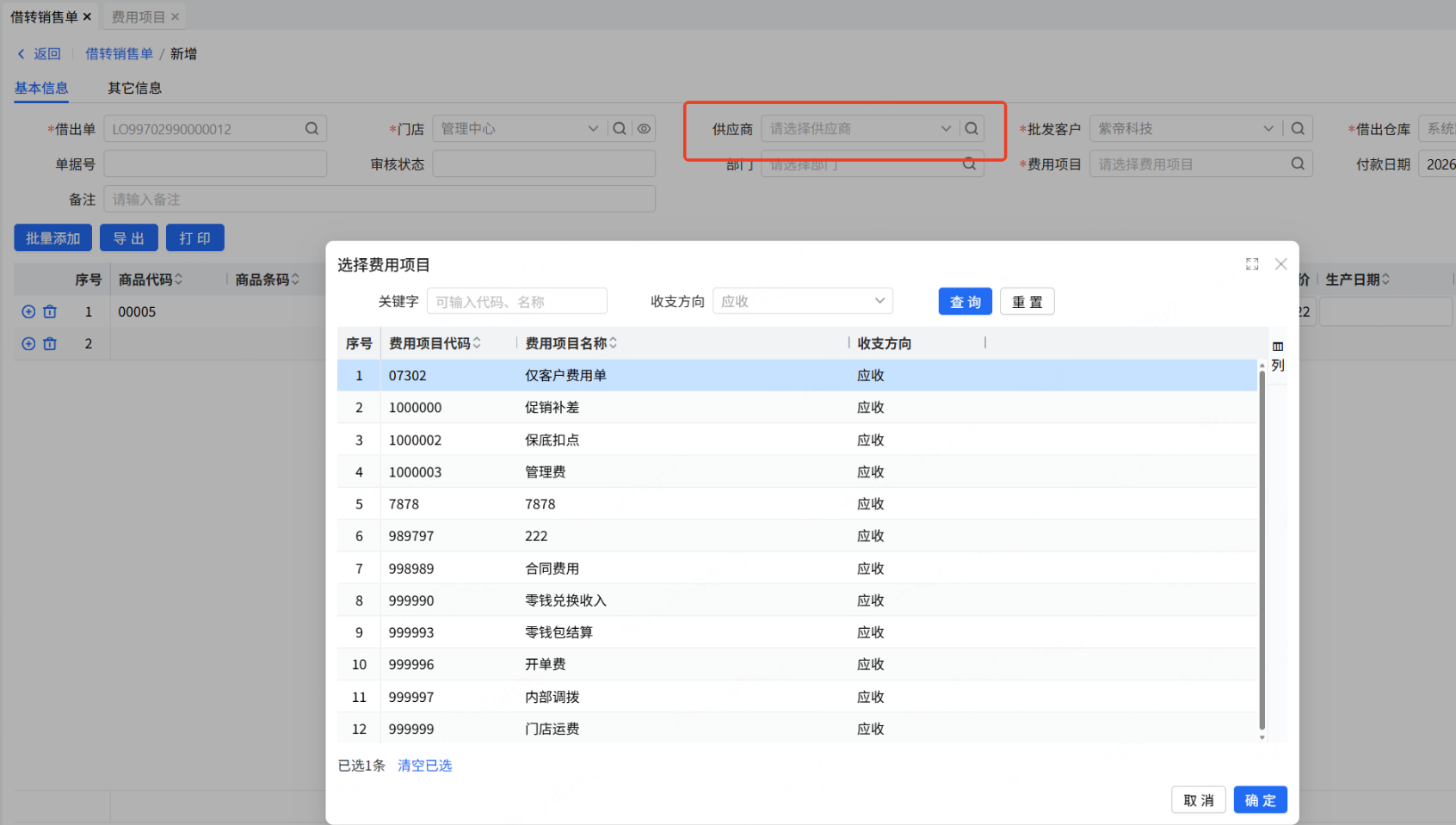Click the 导出 button

pos(129,238)
